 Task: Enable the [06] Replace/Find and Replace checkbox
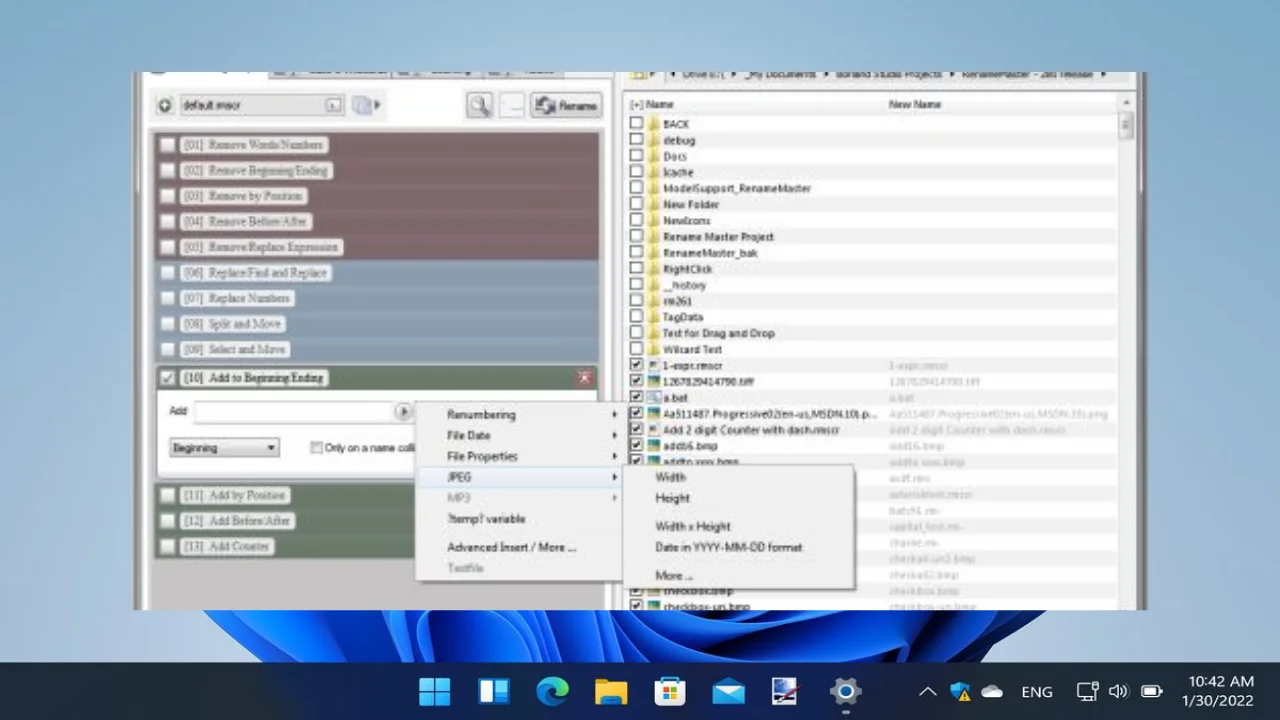coord(167,273)
